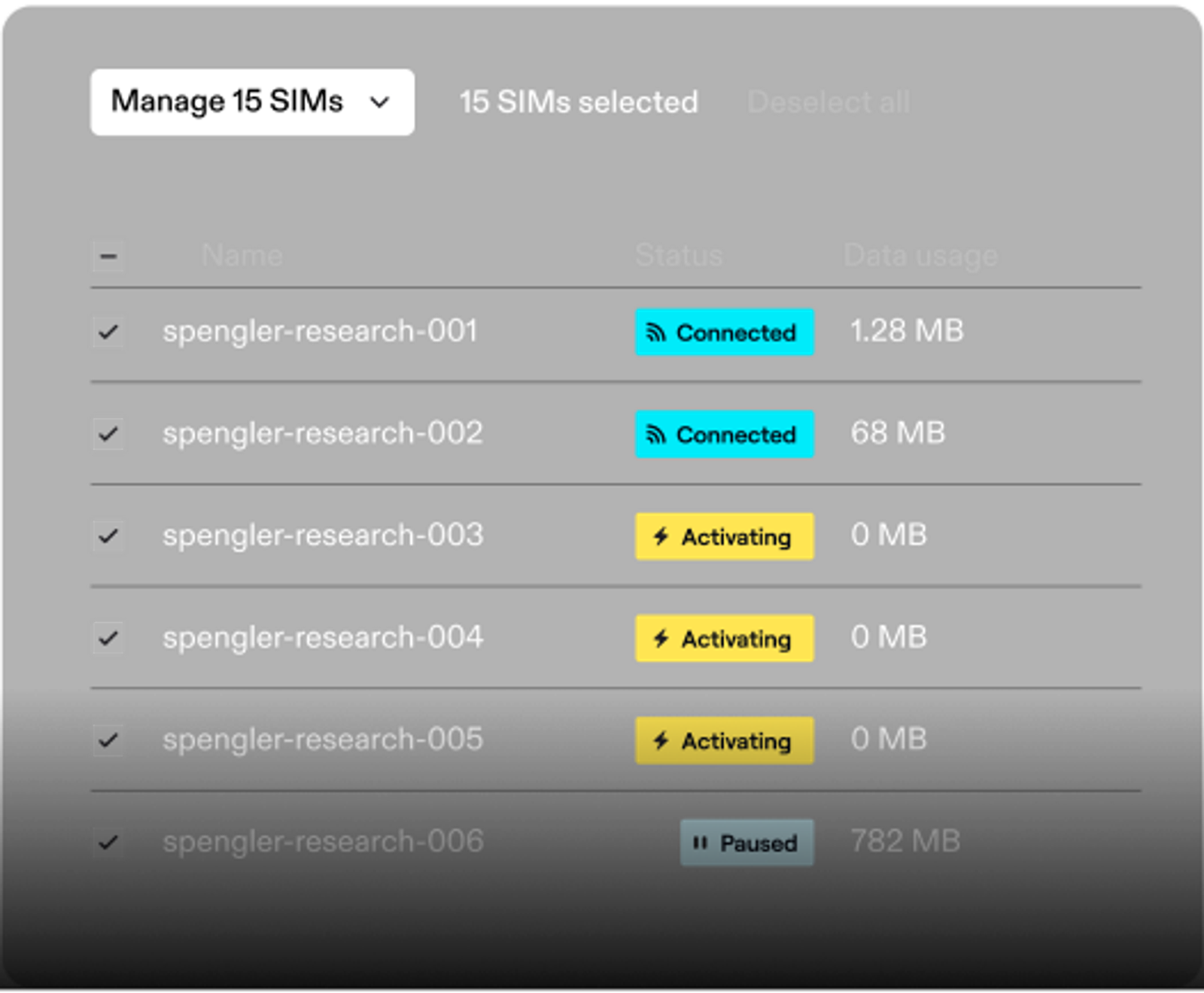Click signal icon in spengler-research-001 Connected badge

(x=656, y=333)
